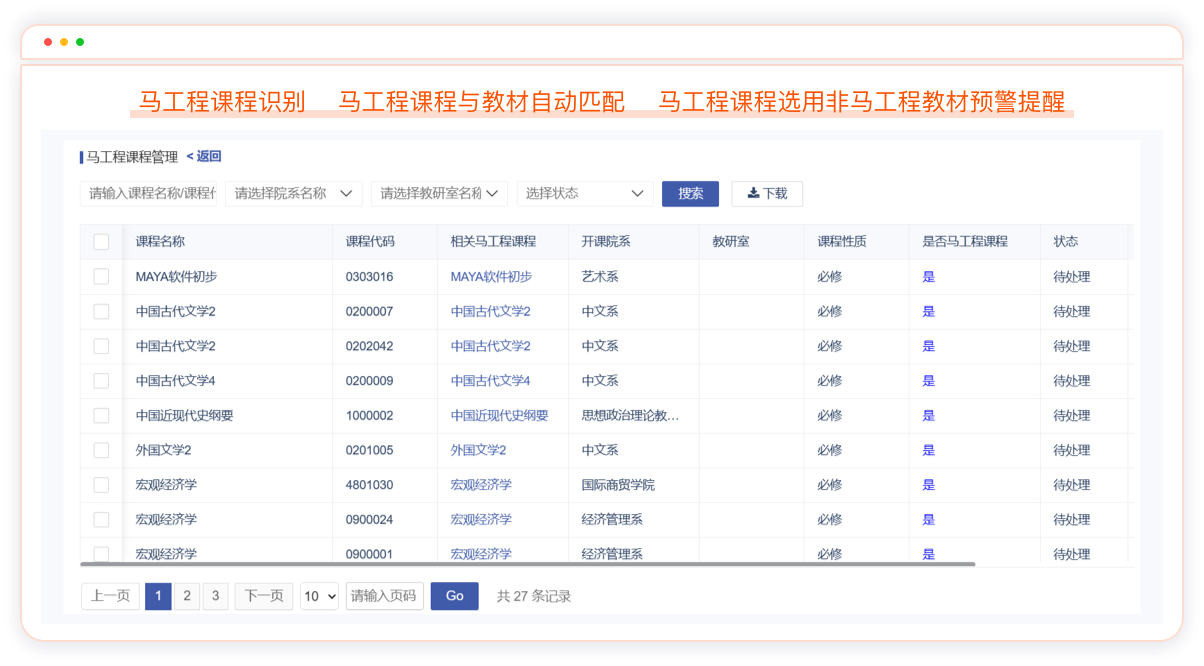Open related course link 中国古代文学4
The width and height of the screenshot is (1204, 666).
tap(490, 381)
